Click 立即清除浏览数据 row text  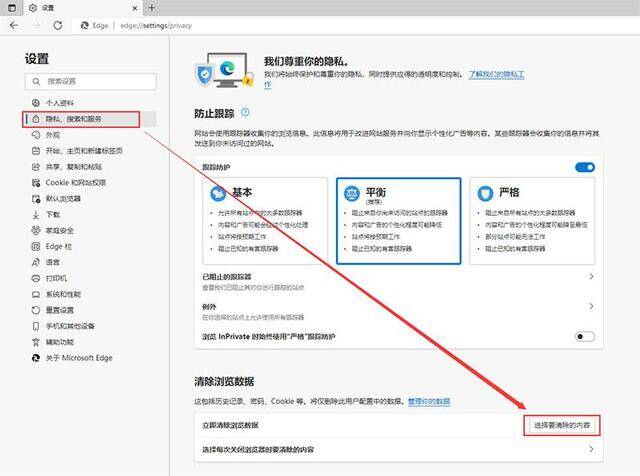pos(230,425)
